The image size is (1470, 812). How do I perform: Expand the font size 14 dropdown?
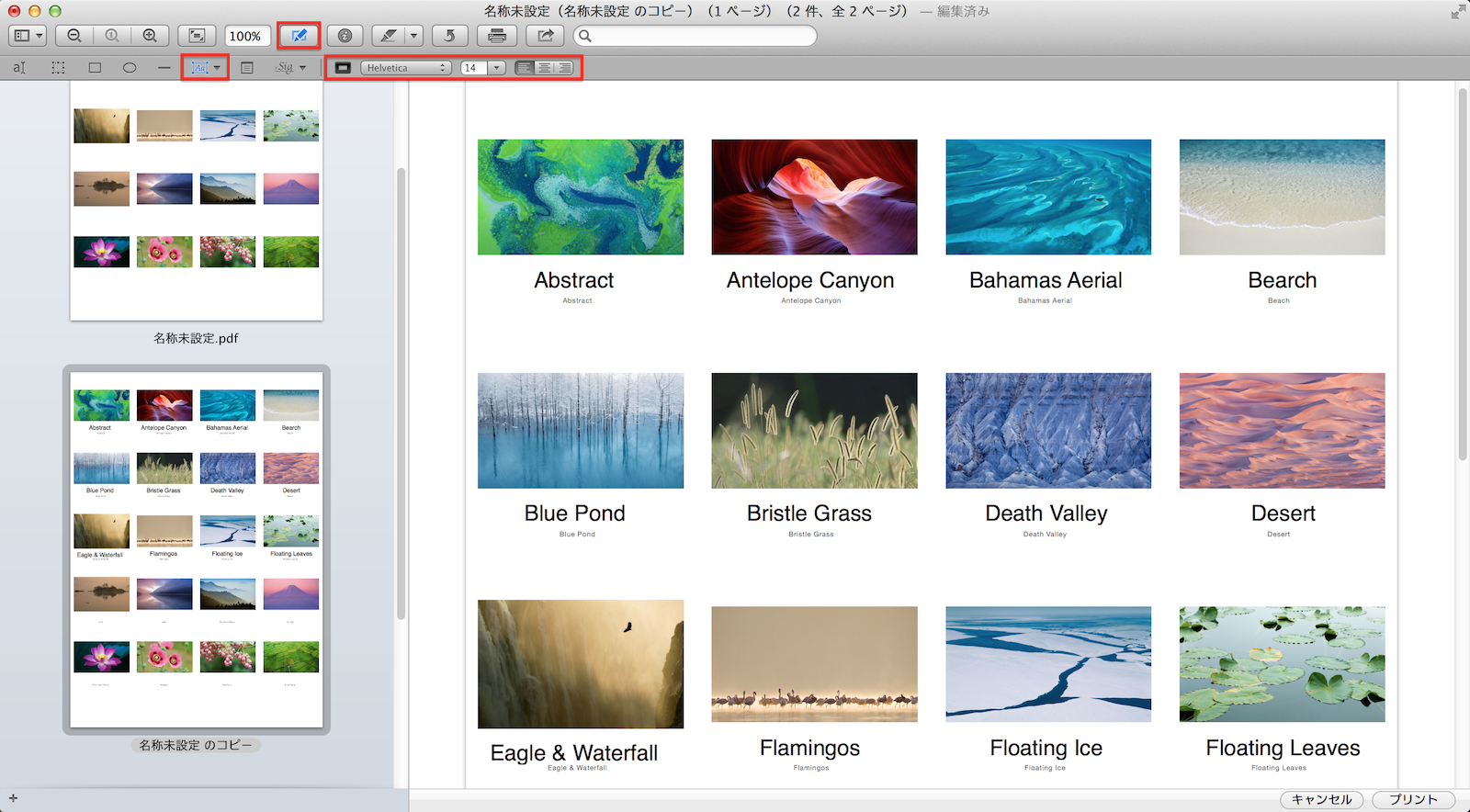496,68
